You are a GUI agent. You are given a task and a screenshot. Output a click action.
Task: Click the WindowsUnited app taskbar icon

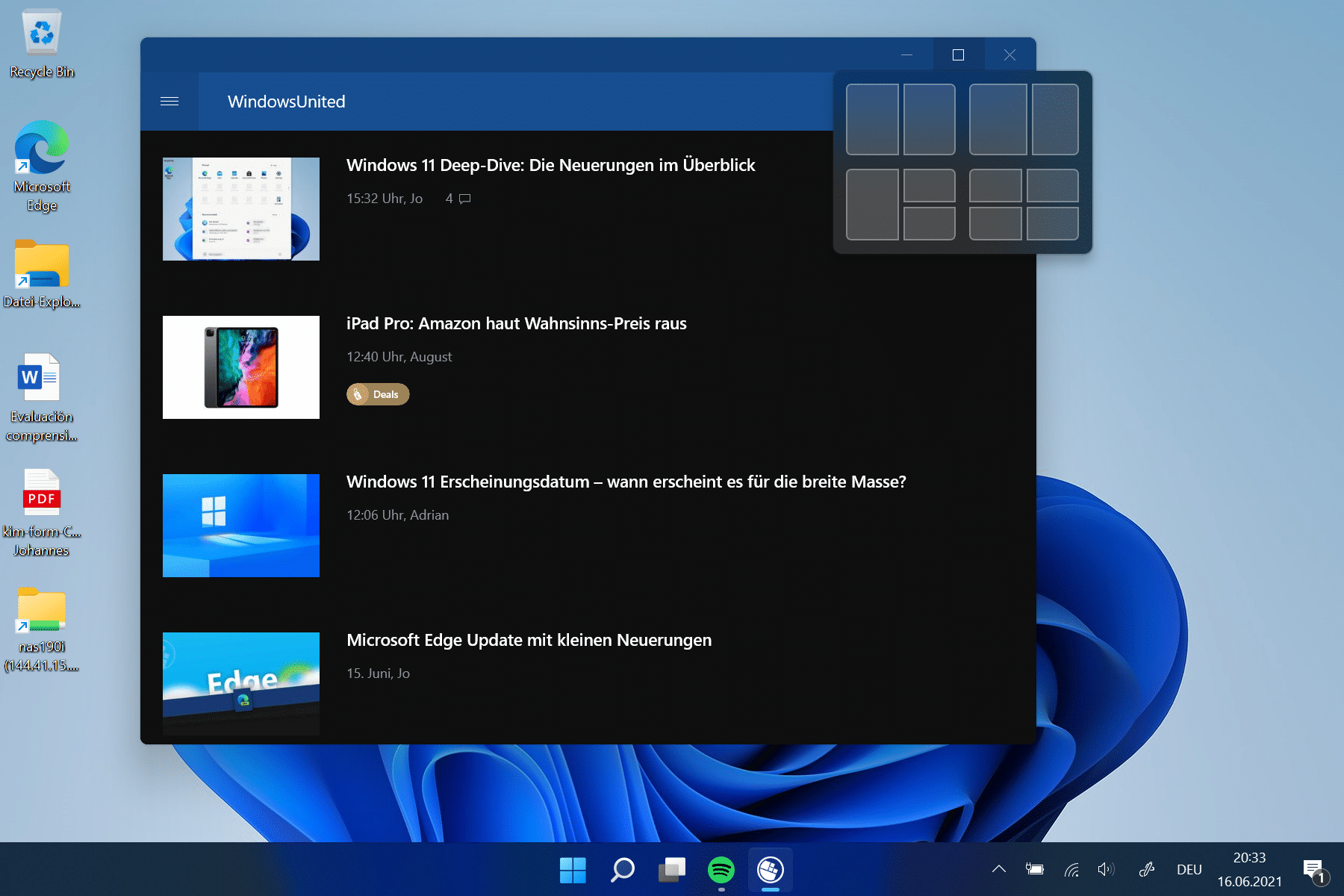[x=770, y=870]
